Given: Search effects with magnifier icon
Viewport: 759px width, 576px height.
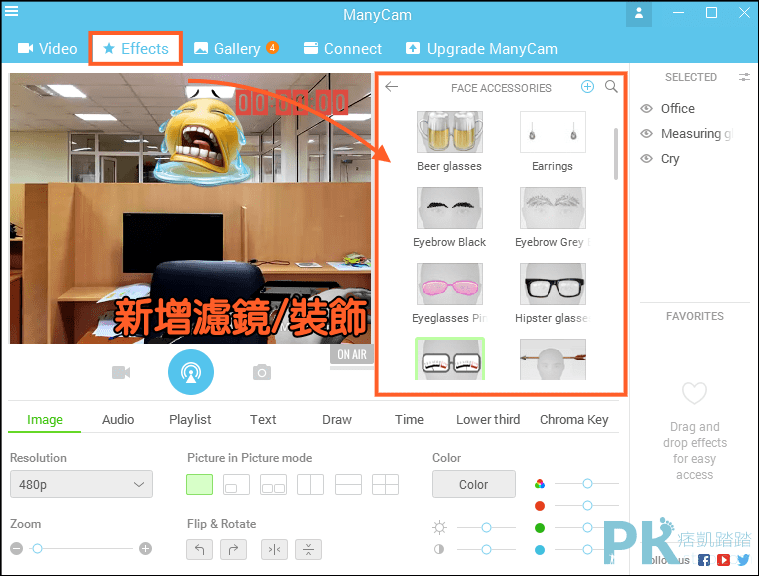Looking at the screenshot, I should (x=611, y=87).
